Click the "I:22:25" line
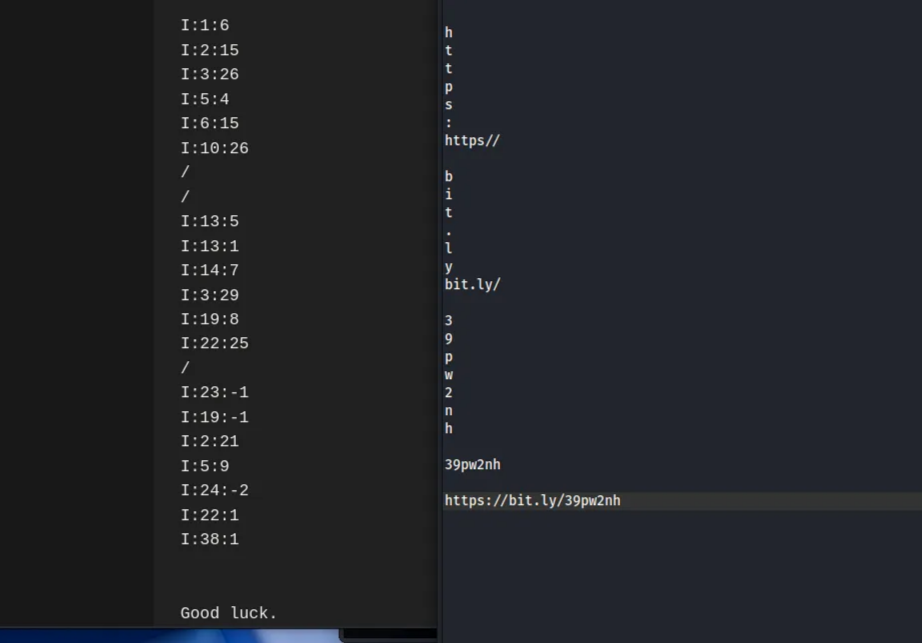This screenshot has height=643, width=922. point(215,343)
